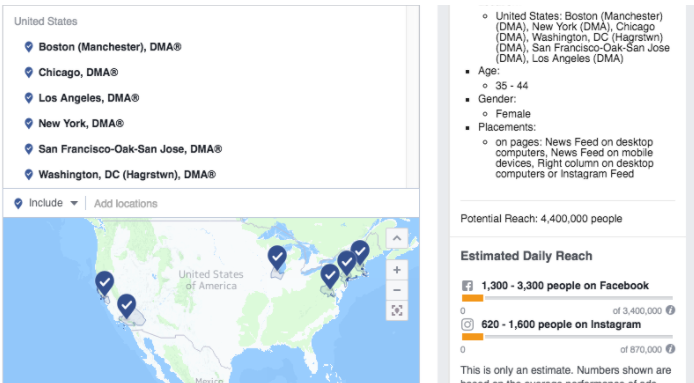Screen dimensions: 694x383
Task: Click the Facebook daily reach bar
Action: pos(567,298)
